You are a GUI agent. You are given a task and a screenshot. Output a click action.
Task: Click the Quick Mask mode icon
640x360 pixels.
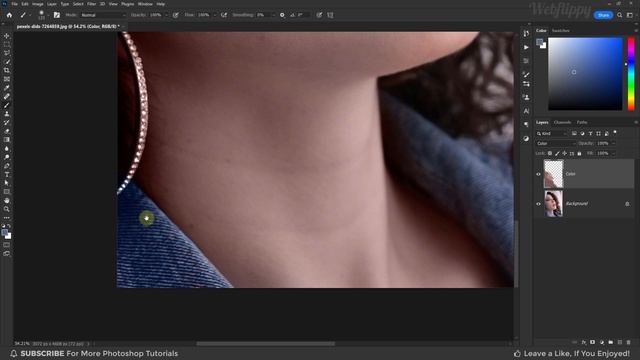[x=7, y=245]
